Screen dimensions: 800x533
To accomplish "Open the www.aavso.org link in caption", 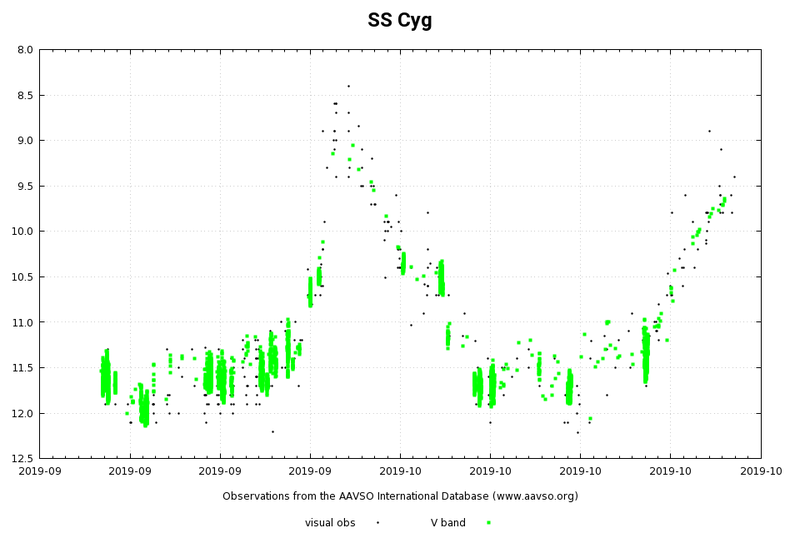I will pos(535,496).
